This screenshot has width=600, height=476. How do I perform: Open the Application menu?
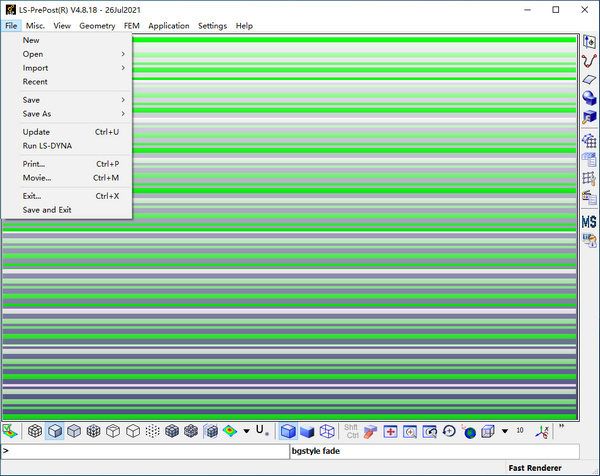pos(169,26)
